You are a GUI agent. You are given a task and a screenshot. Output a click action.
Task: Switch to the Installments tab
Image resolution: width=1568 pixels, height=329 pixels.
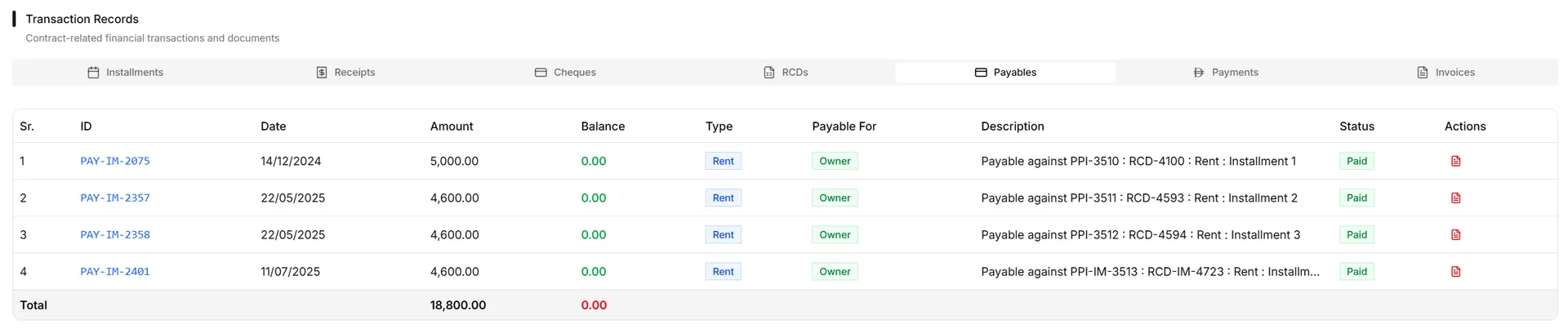coord(125,72)
